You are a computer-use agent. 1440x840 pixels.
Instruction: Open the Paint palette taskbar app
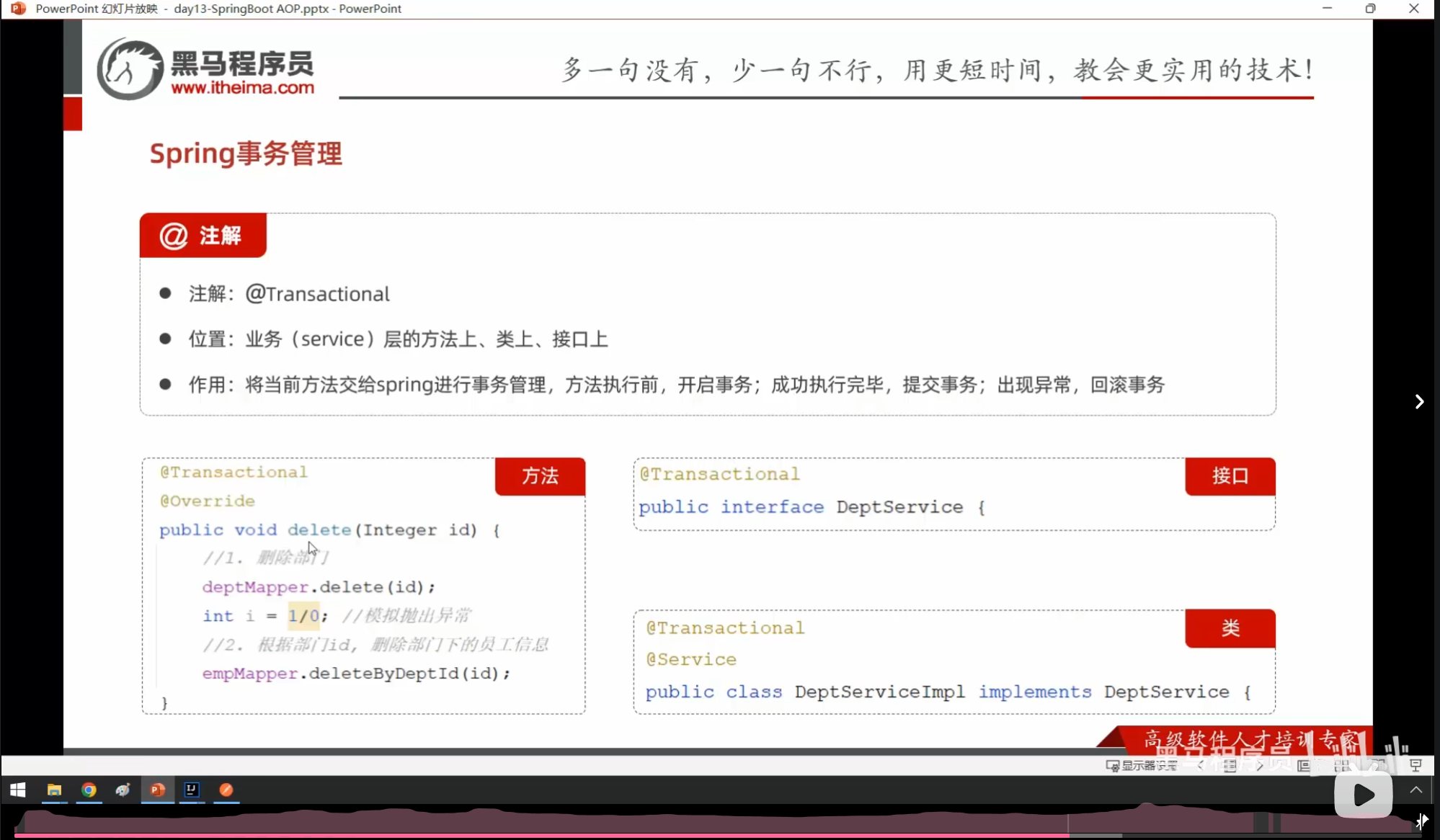pyautogui.click(x=123, y=790)
